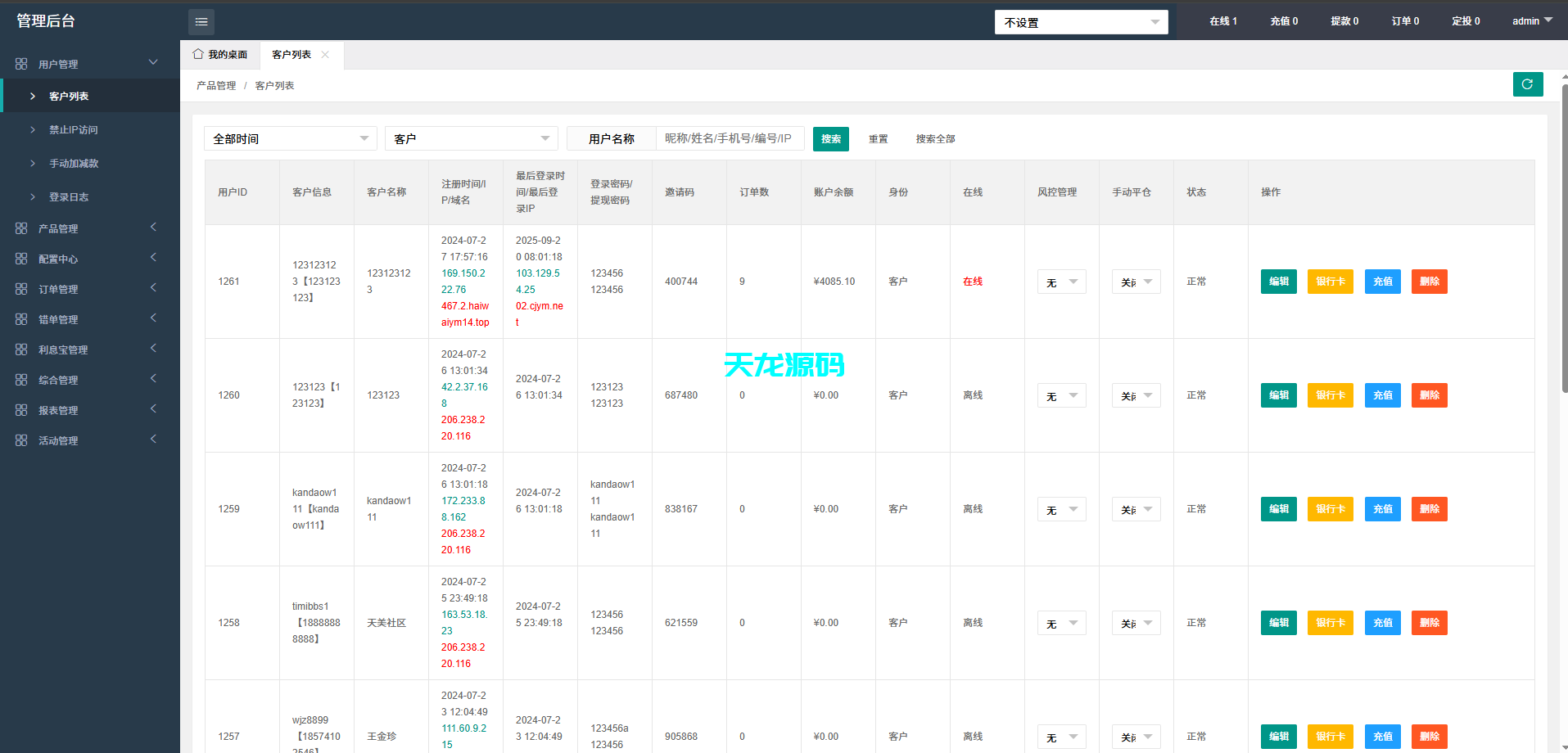Click the 活动管理 sidebar icon
The width and height of the screenshot is (1568, 753).
tap(22, 440)
